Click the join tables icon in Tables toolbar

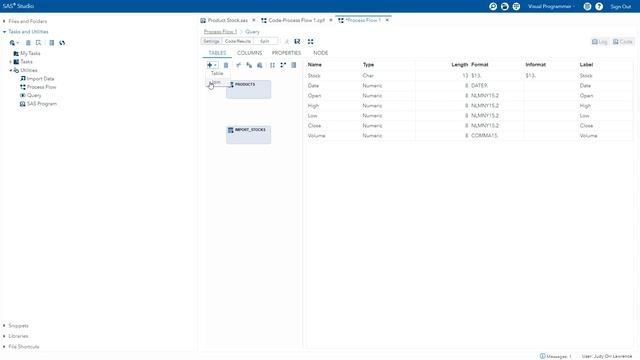coord(249,65)
